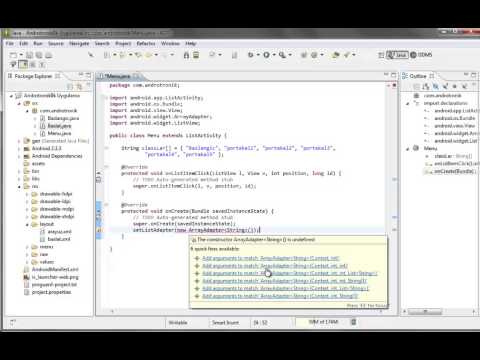Collapse the res folder node
Screen dimensions: 480x360
coord(19,187)
